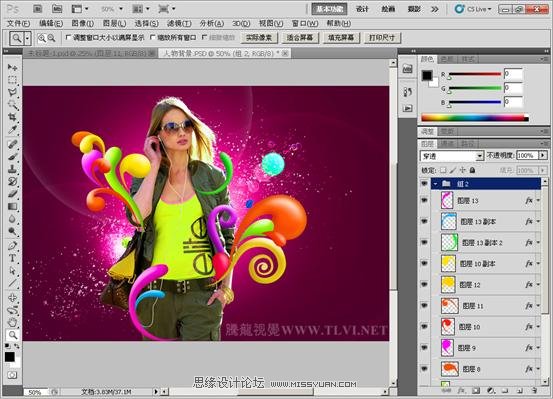This screenshot has height=399, width=553.
Task: Activate the 基本功能 workspace button
Action: point(329,9)
